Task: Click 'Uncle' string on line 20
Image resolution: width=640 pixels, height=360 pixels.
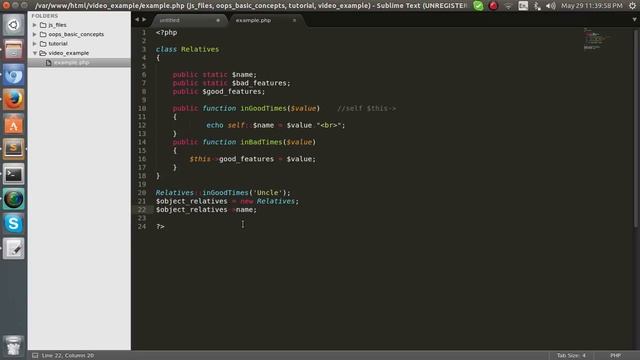Action: pos(267,193)
